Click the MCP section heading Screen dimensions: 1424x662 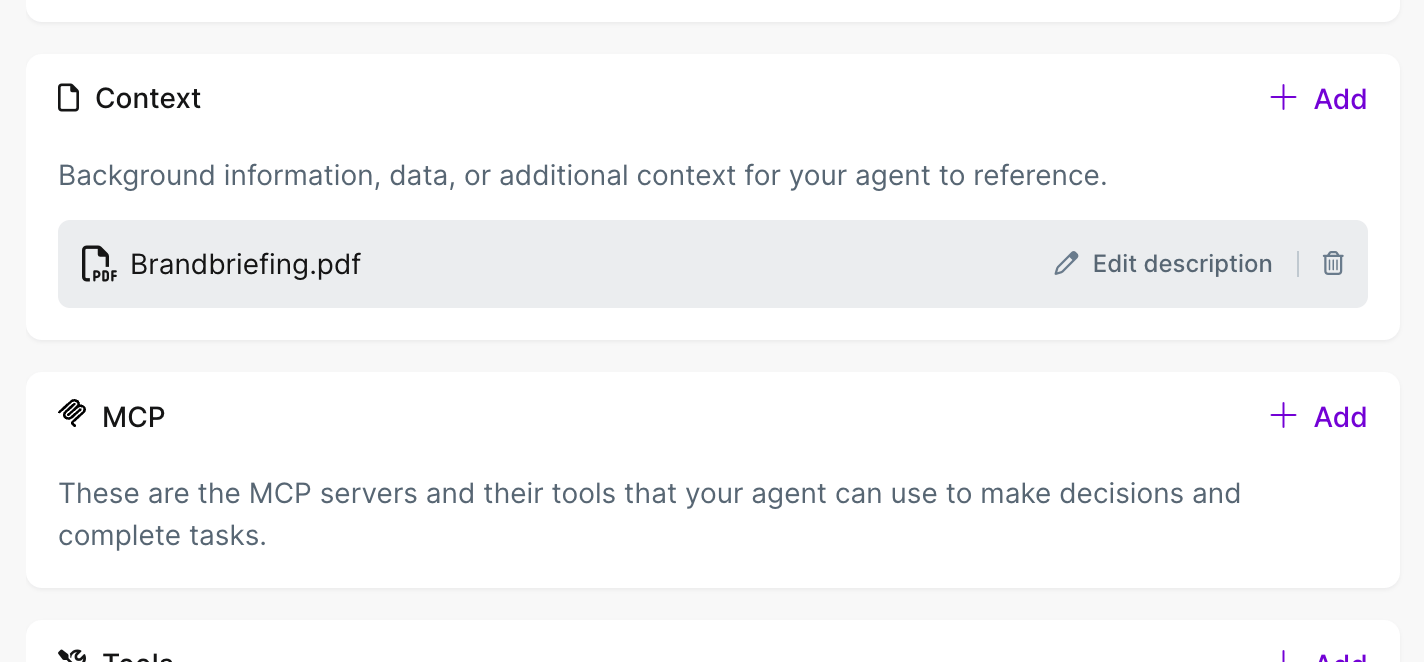(133, 416)
